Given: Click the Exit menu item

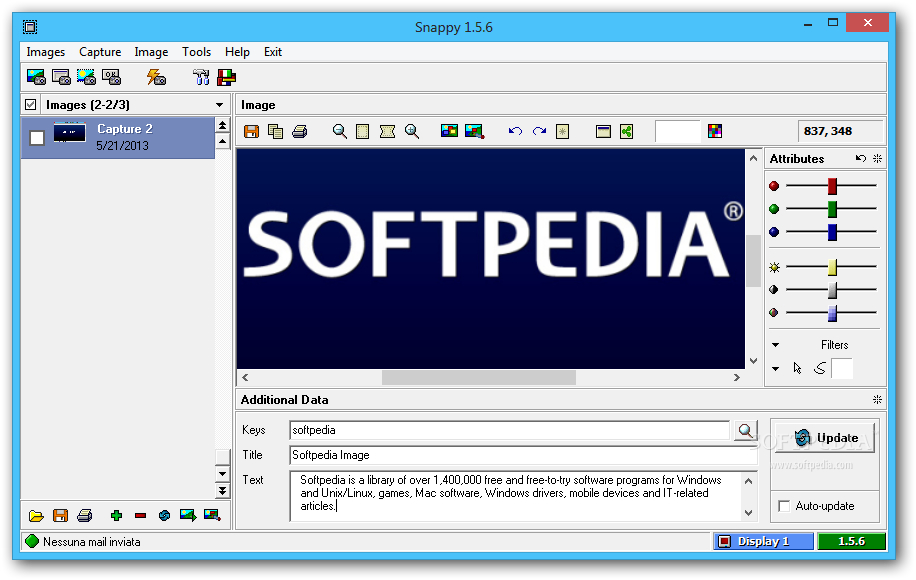Looking at the screenshot, I should click(x=273, y=52).
